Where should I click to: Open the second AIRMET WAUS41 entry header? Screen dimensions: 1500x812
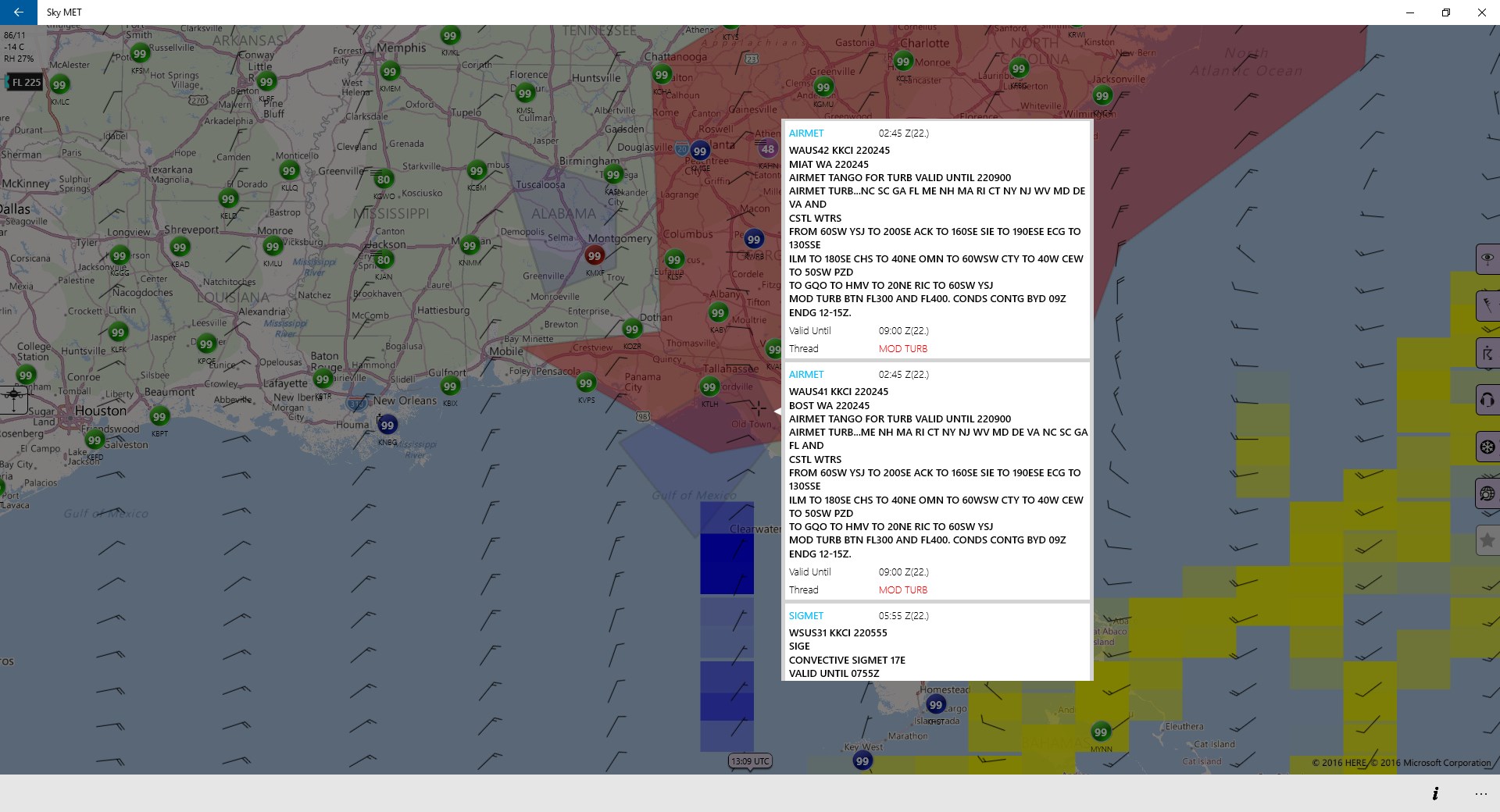[x=806, y=375]
